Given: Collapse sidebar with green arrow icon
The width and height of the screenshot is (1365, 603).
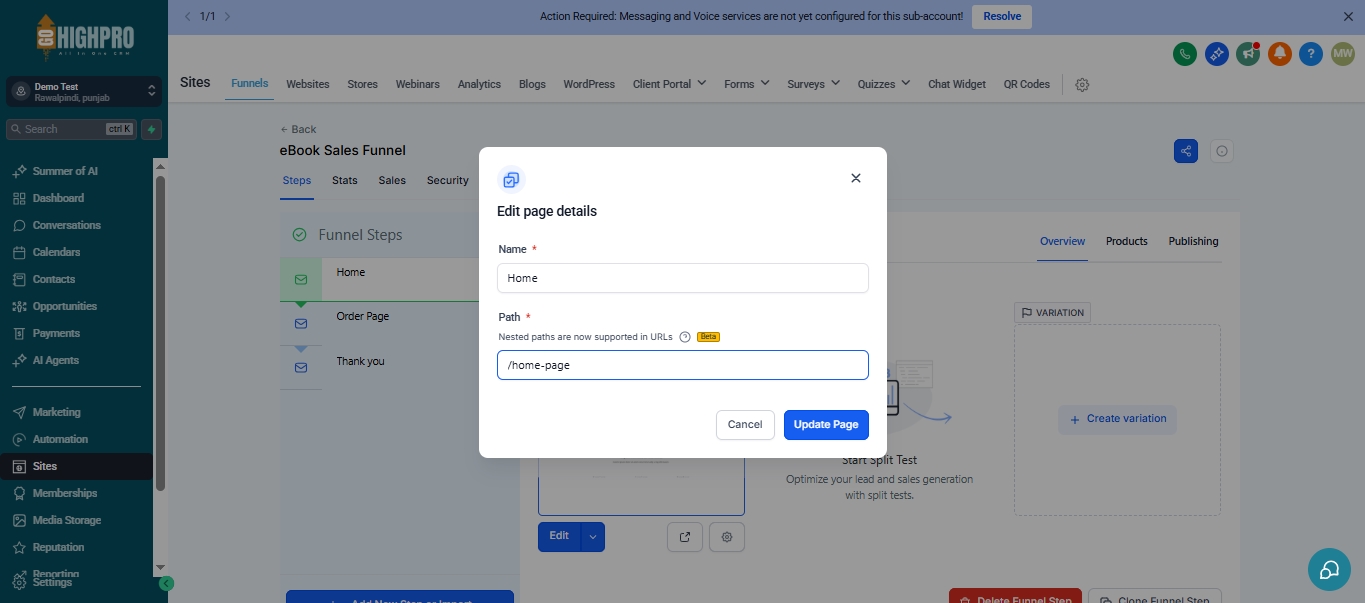Looking at the screenshot, I should point(167,583).
